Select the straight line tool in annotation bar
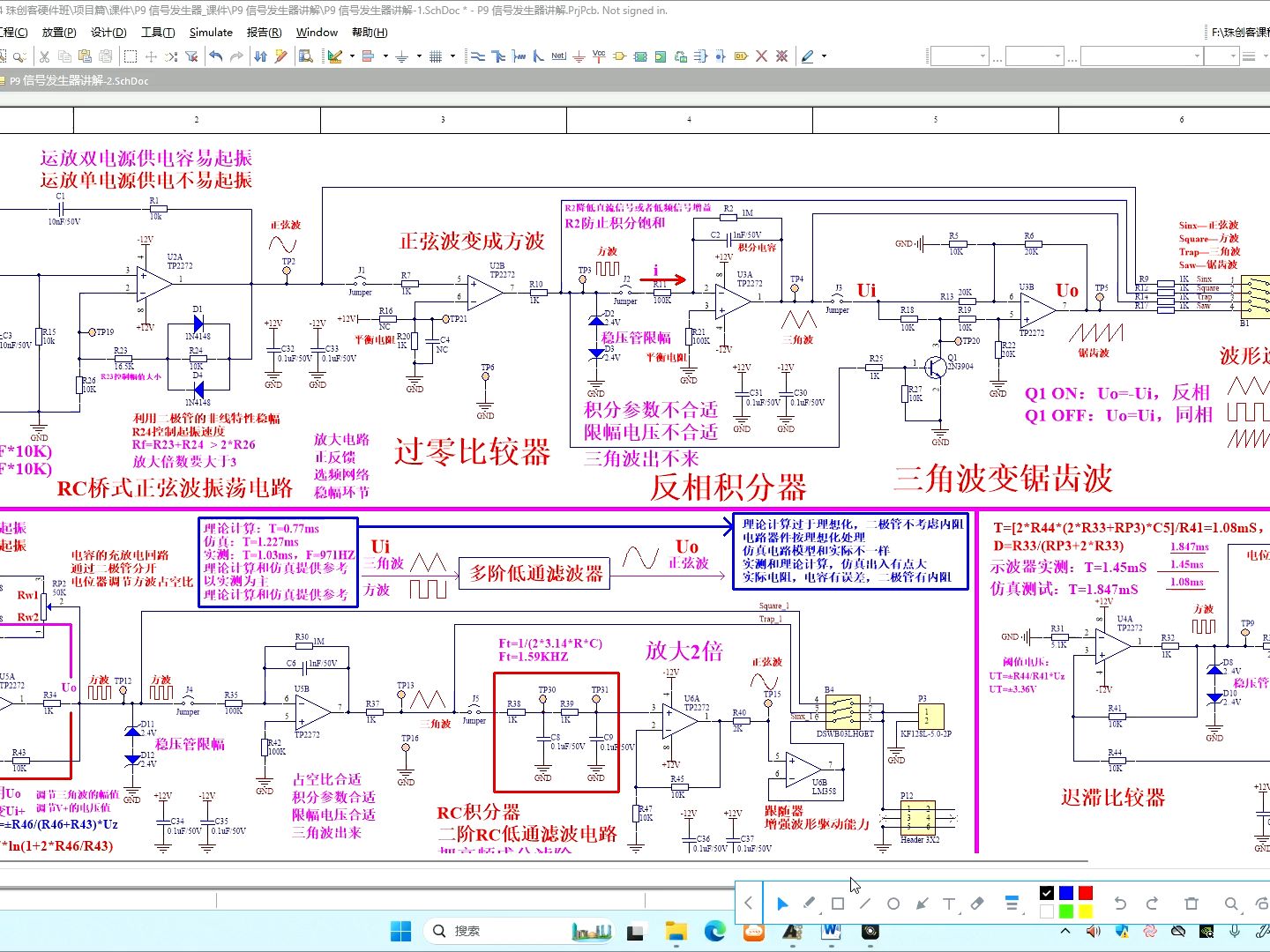1270x952 pixels. pos(865,904)
